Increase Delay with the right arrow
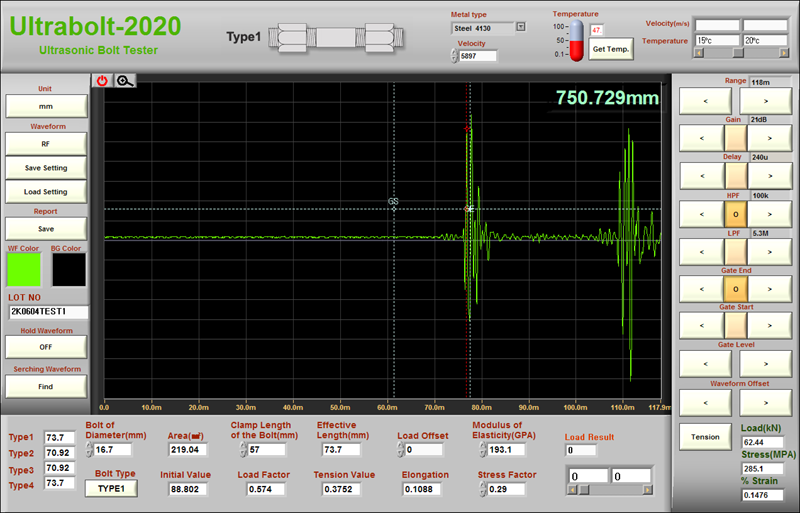 (769, 176)
